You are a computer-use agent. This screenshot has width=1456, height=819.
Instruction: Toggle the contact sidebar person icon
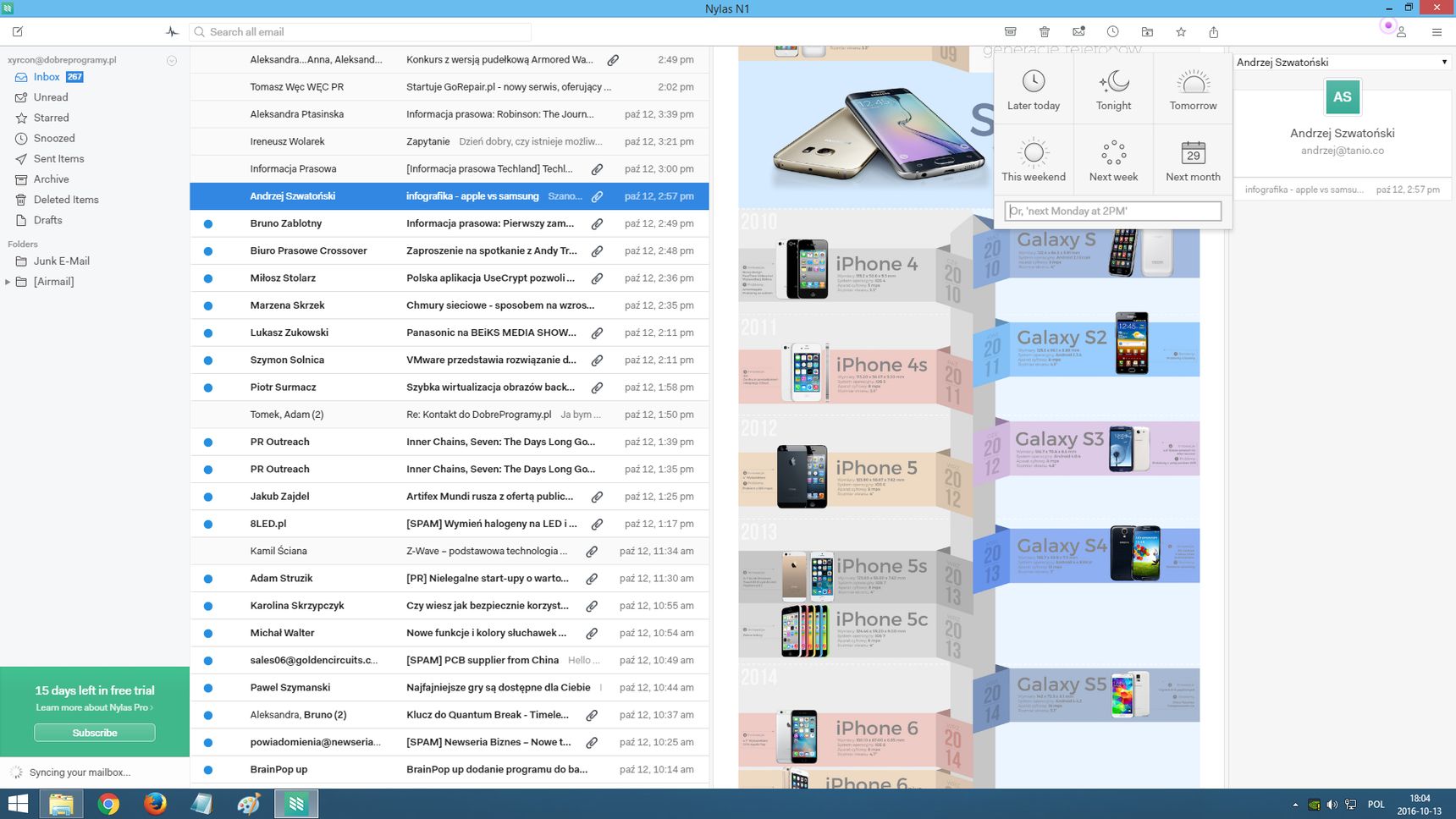pyautogui.click(x=1401, y=32)
